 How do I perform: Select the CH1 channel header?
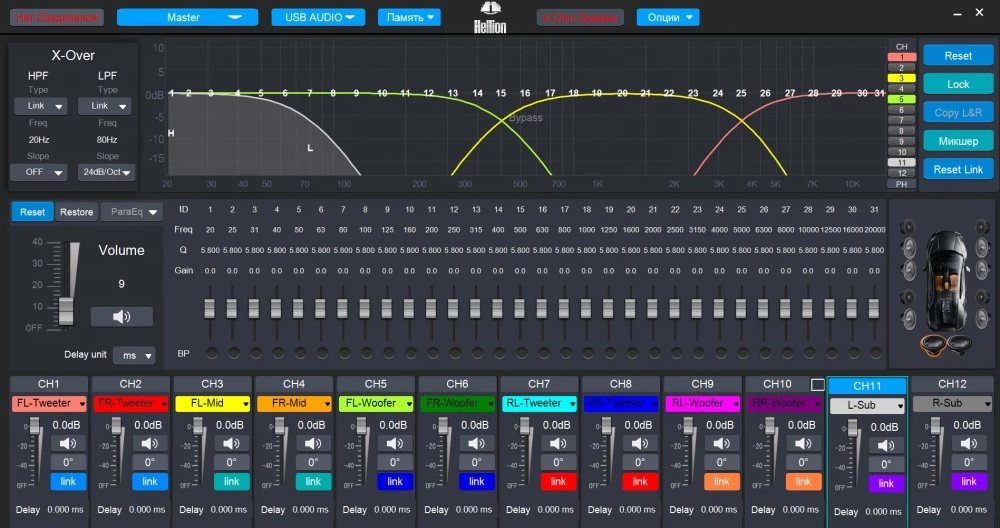(x=48, y=384)
